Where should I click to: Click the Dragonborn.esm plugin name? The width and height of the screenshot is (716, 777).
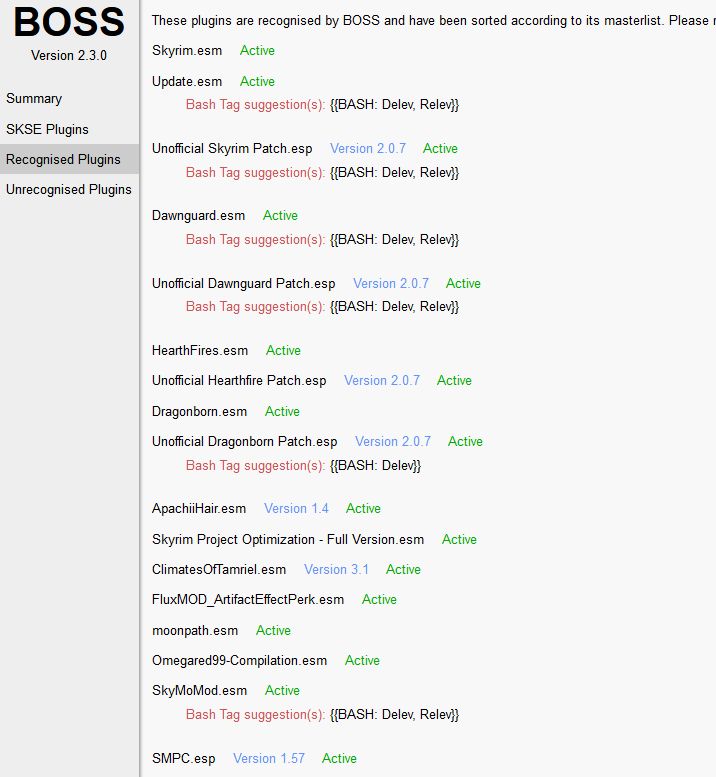click(199, 411)
